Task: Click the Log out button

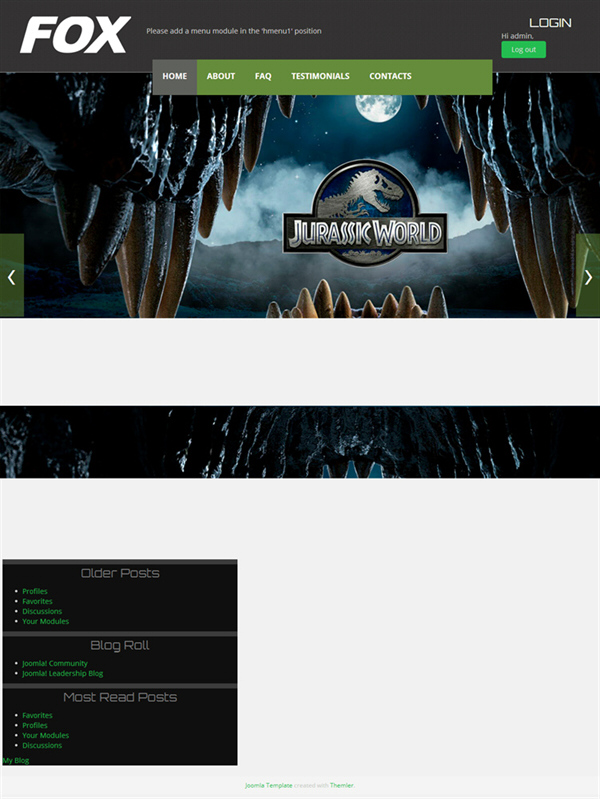Action: point(524,49)
